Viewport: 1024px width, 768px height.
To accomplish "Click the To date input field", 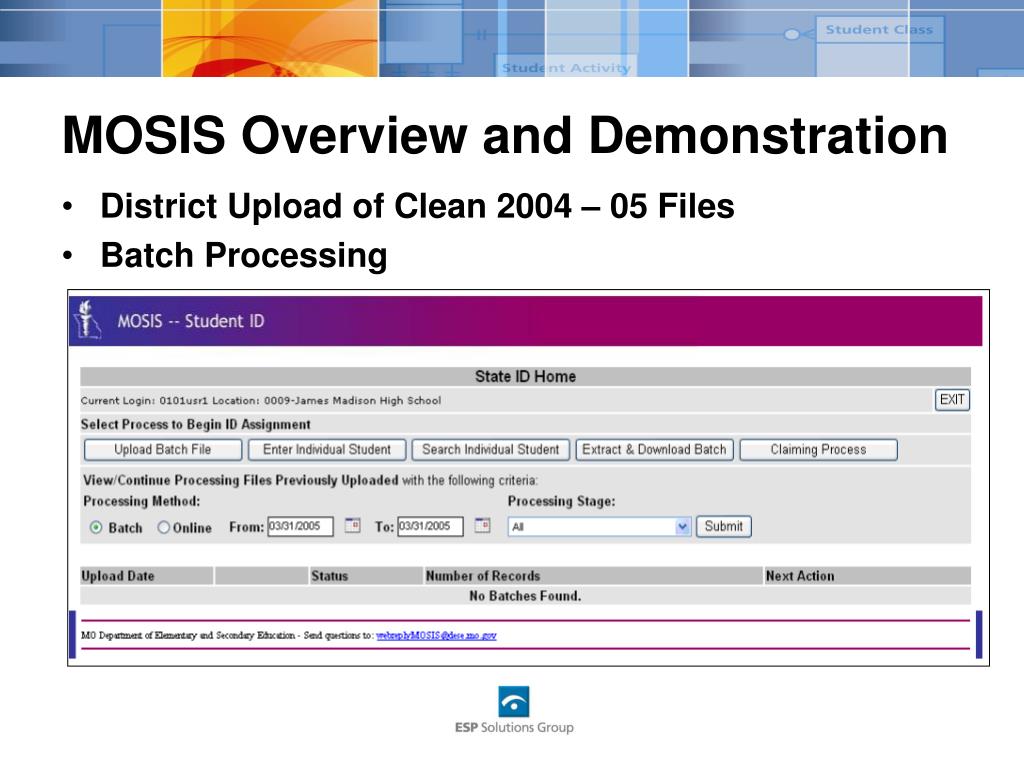I will point(430,526).
